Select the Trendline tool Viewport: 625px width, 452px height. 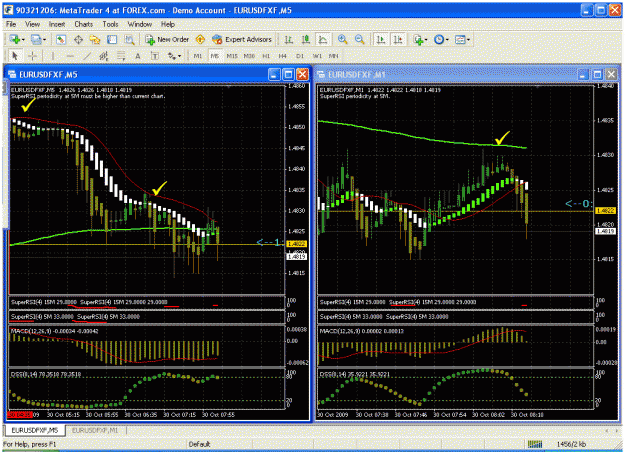[x=87, y=56]
